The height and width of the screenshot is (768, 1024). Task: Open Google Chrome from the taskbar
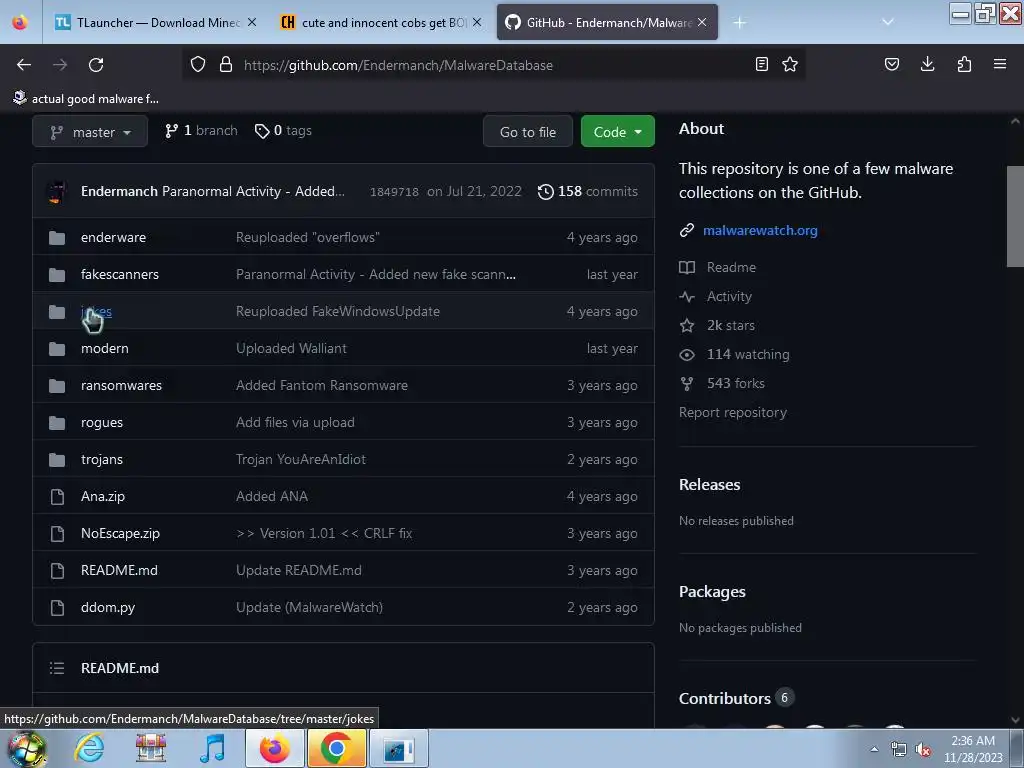336,748
